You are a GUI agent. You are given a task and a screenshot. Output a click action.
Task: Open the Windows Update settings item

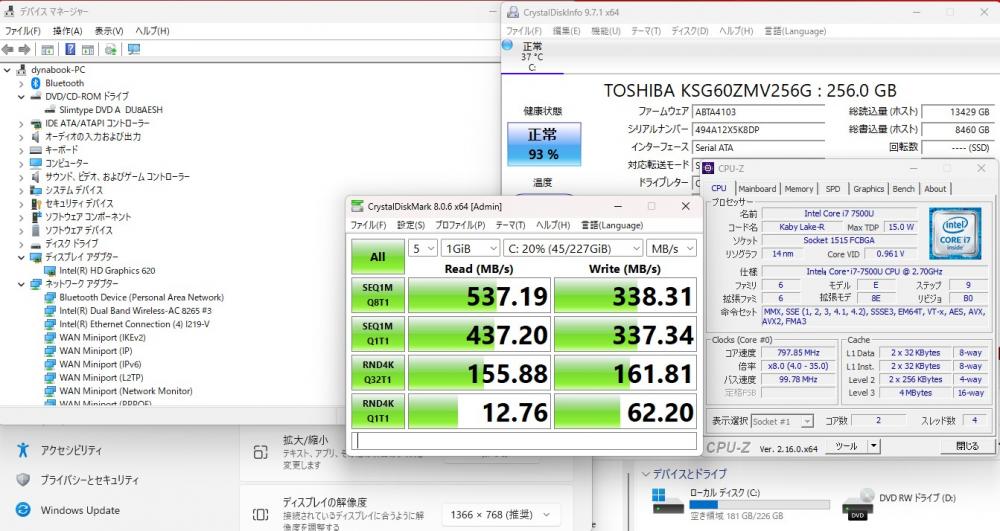point(79,511)
